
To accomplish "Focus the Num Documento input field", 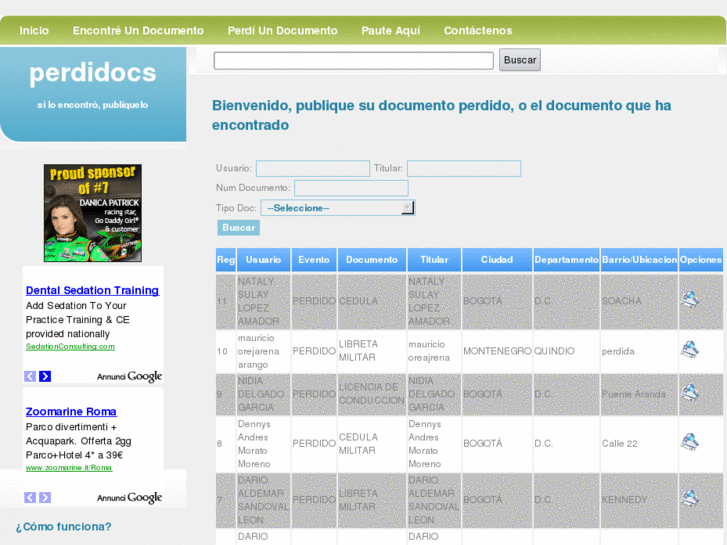I will click(351, 188).
